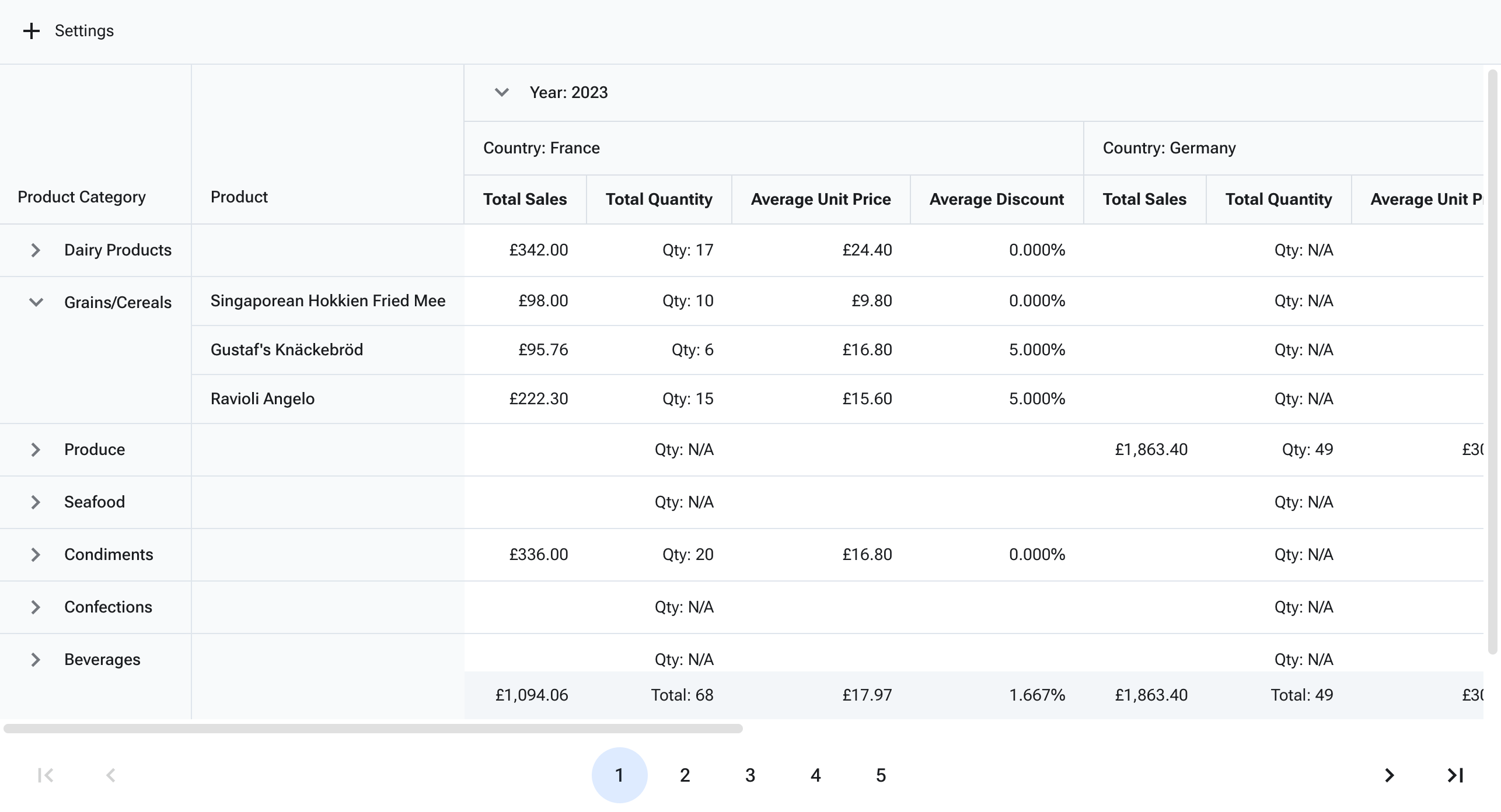Image resolution: width=1501 pixels, height=812 pixels.
Task: Click the horizontal scrollbar thumb
Action: click(373, 729)
